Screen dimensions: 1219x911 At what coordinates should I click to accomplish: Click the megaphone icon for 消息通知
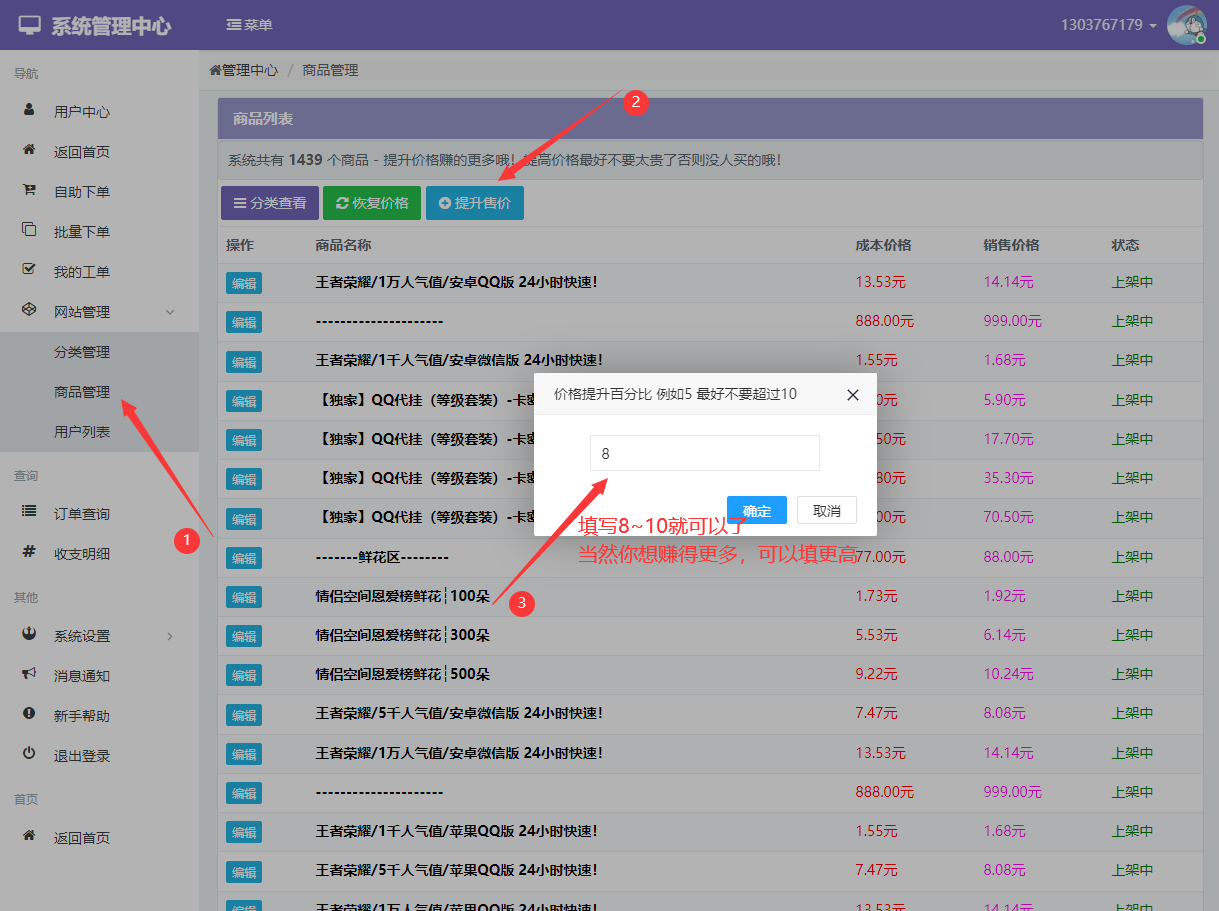(29, 674)
